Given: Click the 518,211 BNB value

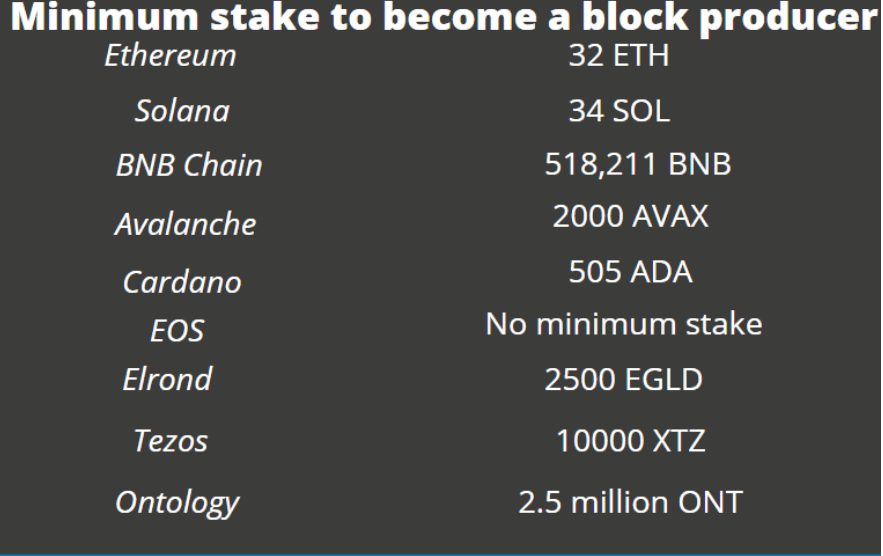Looking at the screenshot, I should pyautogui.click(x=637, y=164).
